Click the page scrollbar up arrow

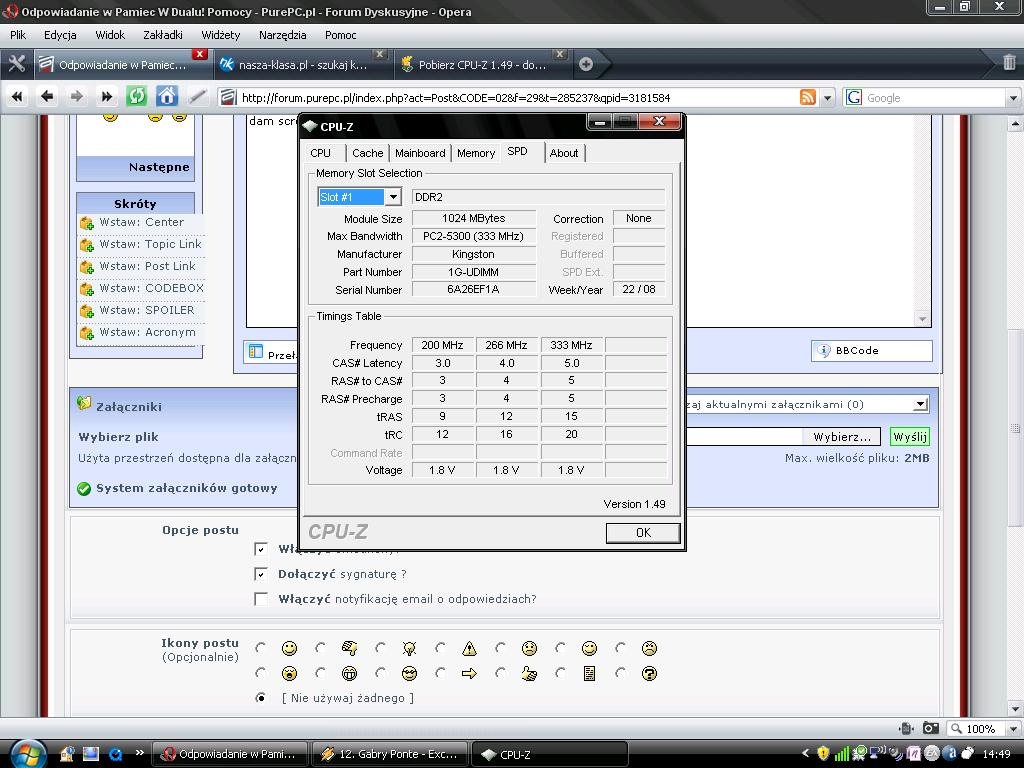[1015, 123]
